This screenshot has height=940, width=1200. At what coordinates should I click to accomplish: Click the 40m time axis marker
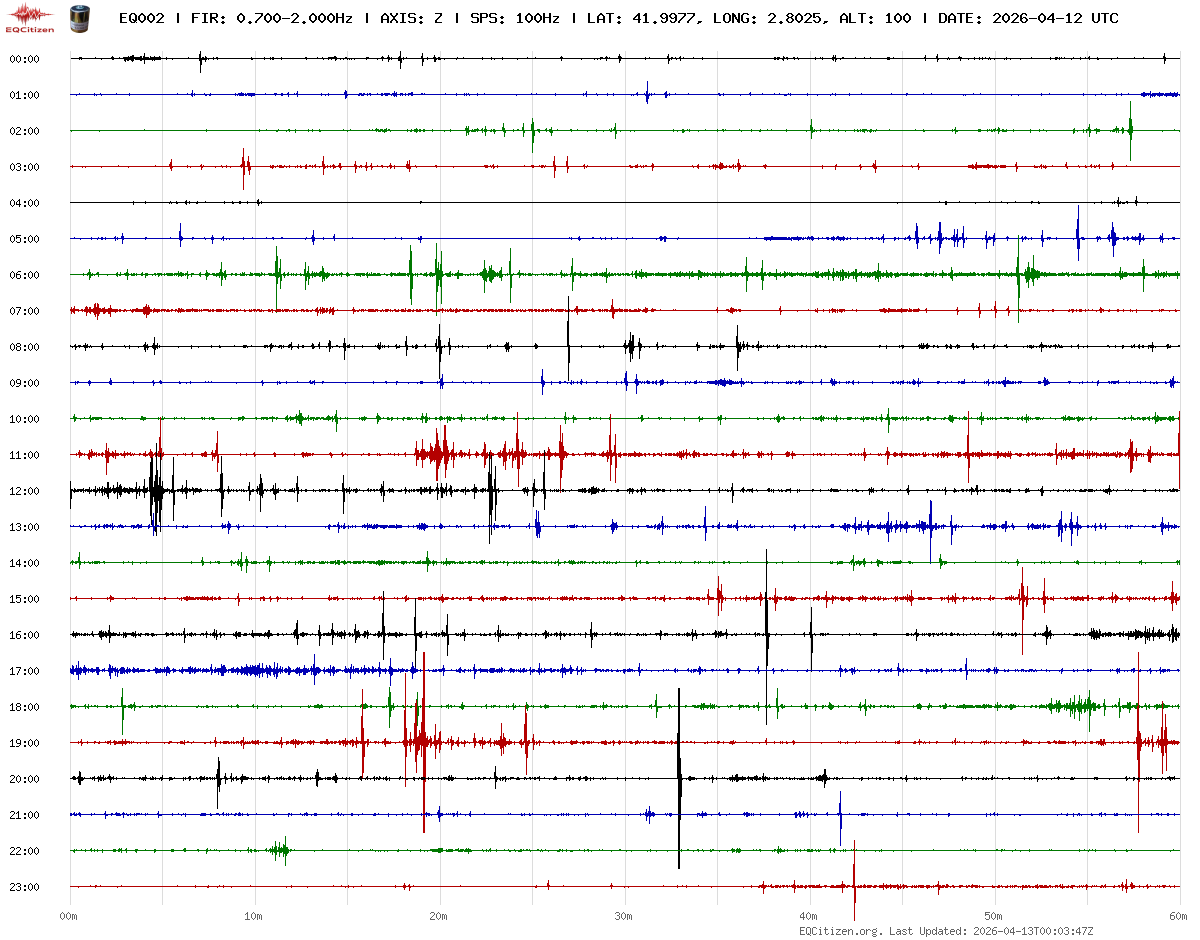809,915
